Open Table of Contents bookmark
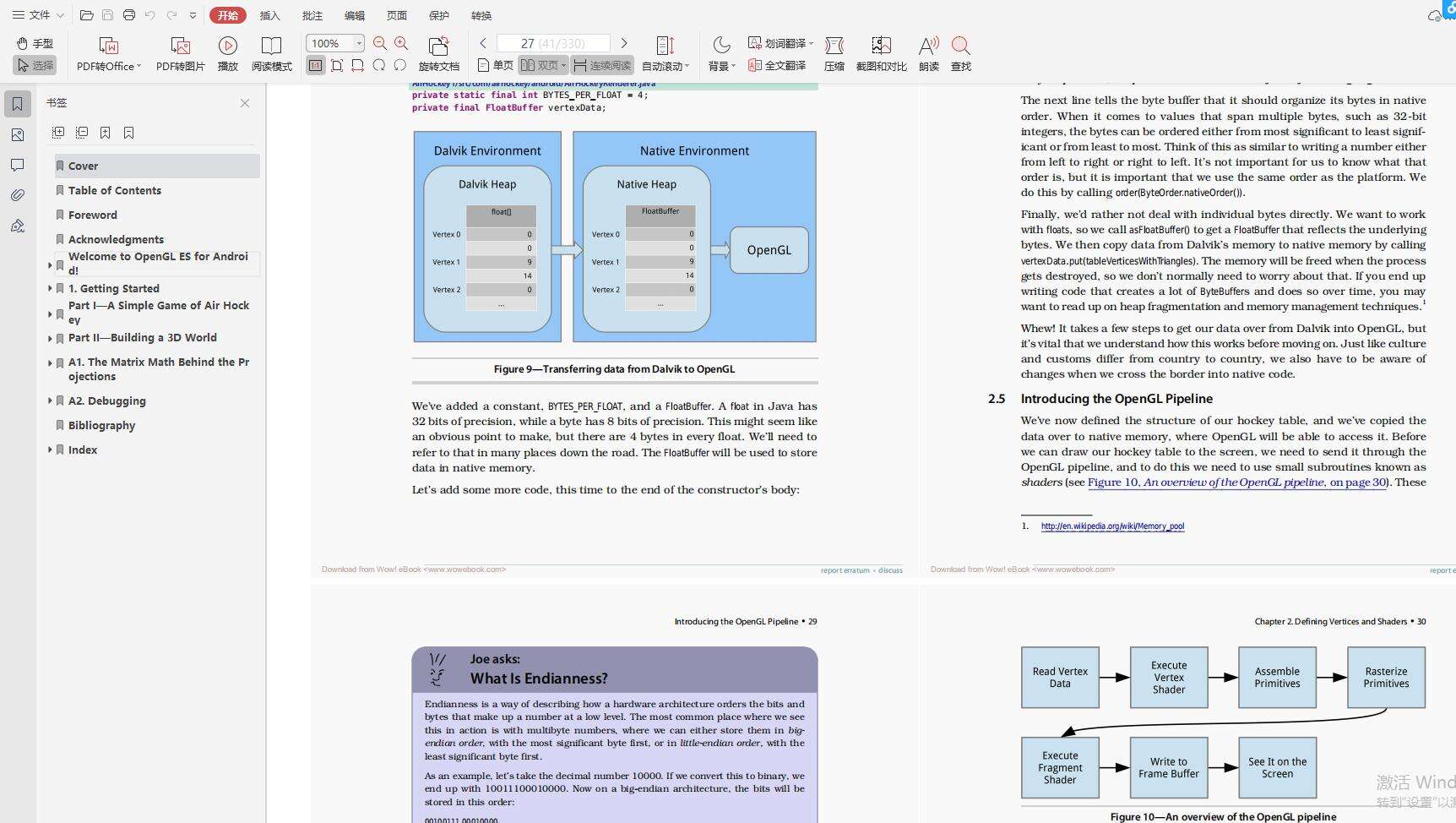Screen dimensions: 1456x823 115,190
